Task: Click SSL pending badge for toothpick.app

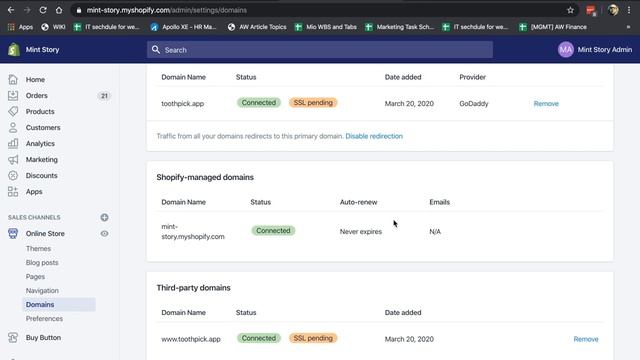Action: (x=313, y=103)
